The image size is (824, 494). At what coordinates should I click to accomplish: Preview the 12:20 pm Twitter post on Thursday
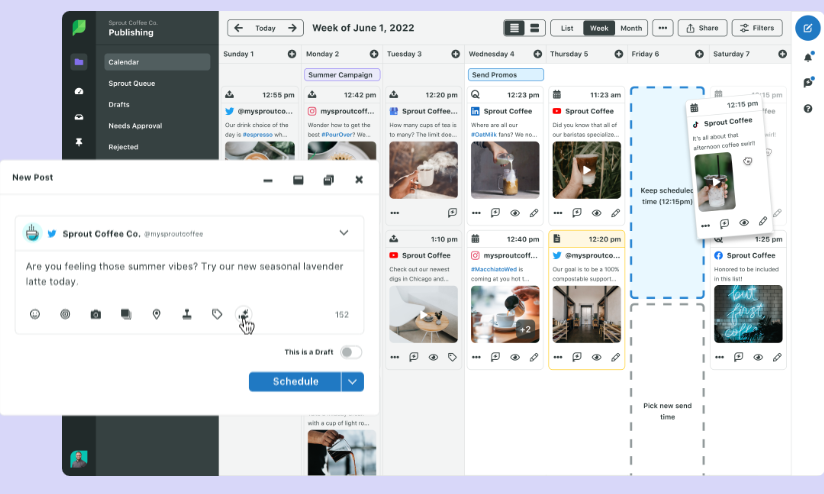(596, 357)
